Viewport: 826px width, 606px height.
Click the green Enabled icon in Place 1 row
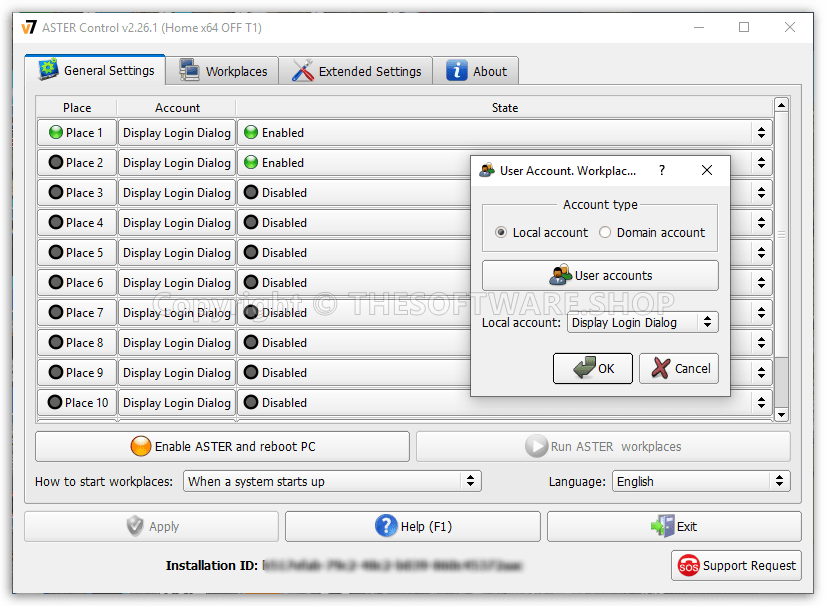click(x=251, y=132)
